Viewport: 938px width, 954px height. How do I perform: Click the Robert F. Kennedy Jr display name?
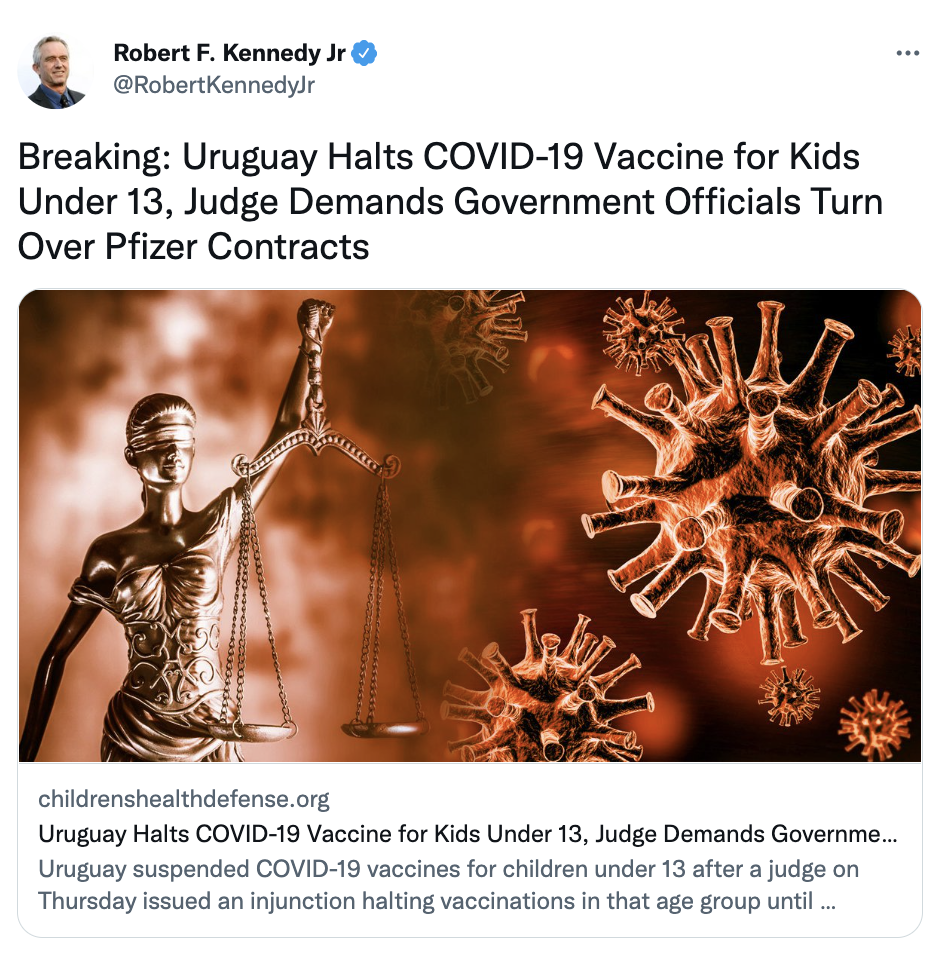pyautogui.click(x=229, y=54)
